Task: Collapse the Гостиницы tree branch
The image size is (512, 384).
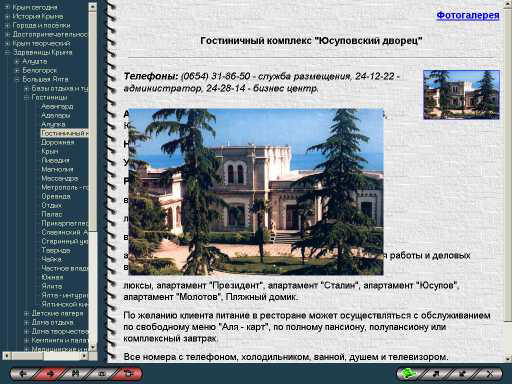Action: coord(27,97)
